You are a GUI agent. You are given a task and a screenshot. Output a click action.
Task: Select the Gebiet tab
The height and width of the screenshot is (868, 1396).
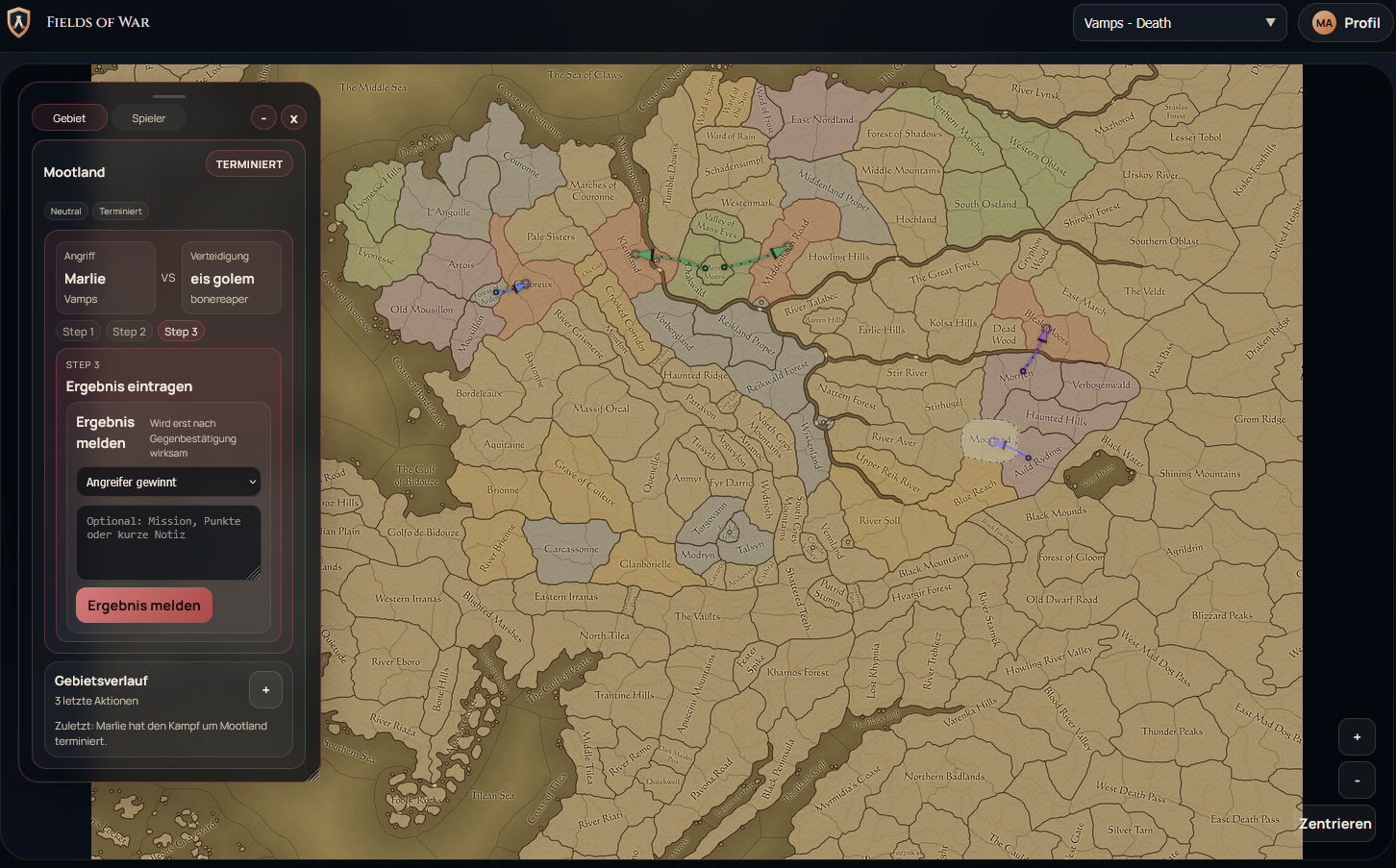pos(69,118)
